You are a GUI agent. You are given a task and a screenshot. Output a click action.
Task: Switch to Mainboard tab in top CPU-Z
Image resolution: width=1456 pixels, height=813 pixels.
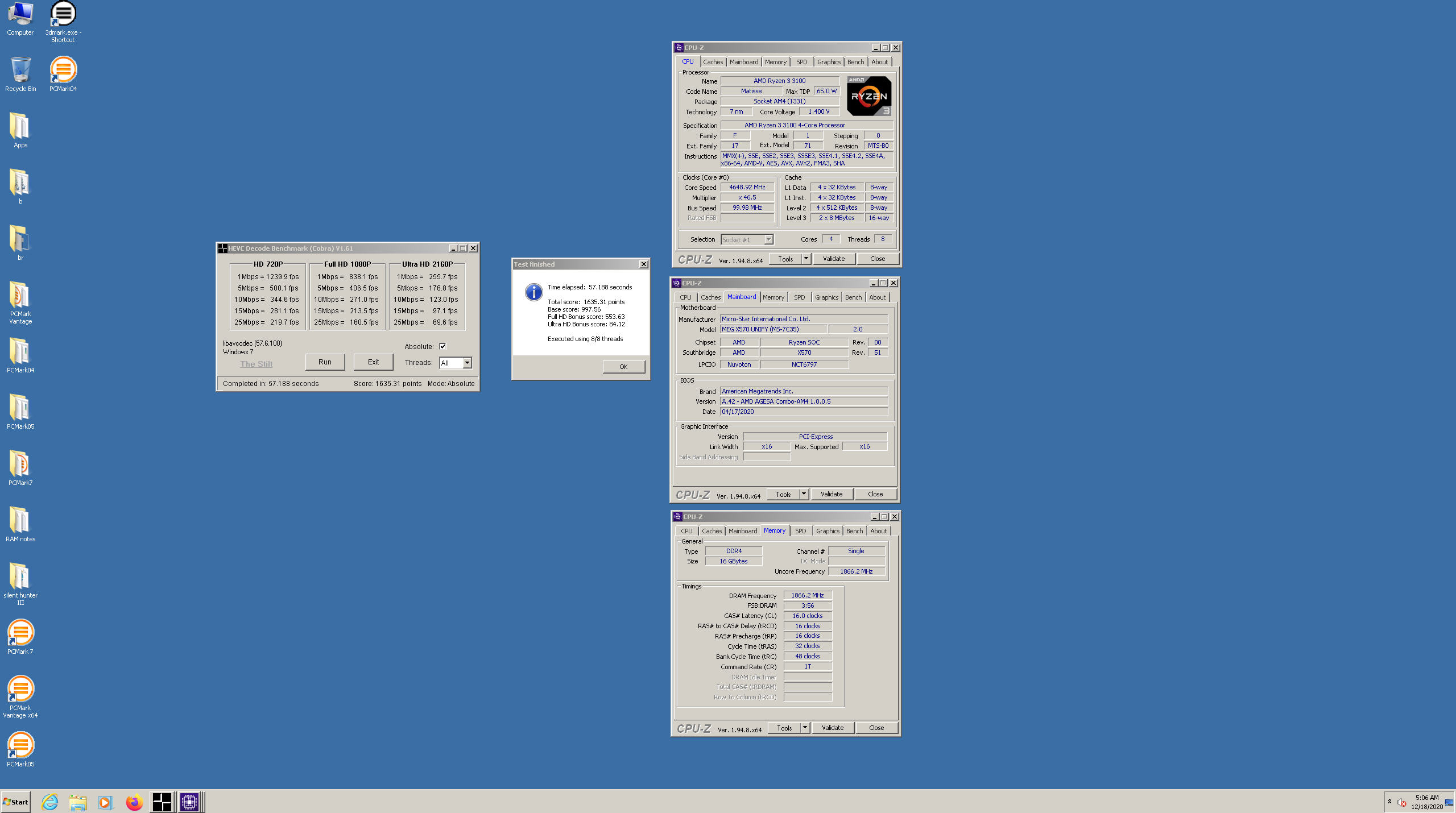744,62
